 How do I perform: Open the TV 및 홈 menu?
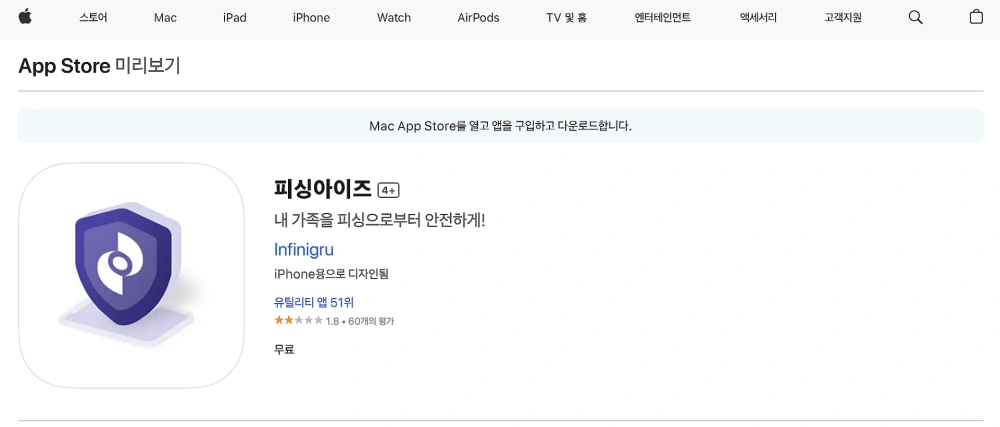tap(566, 18)
